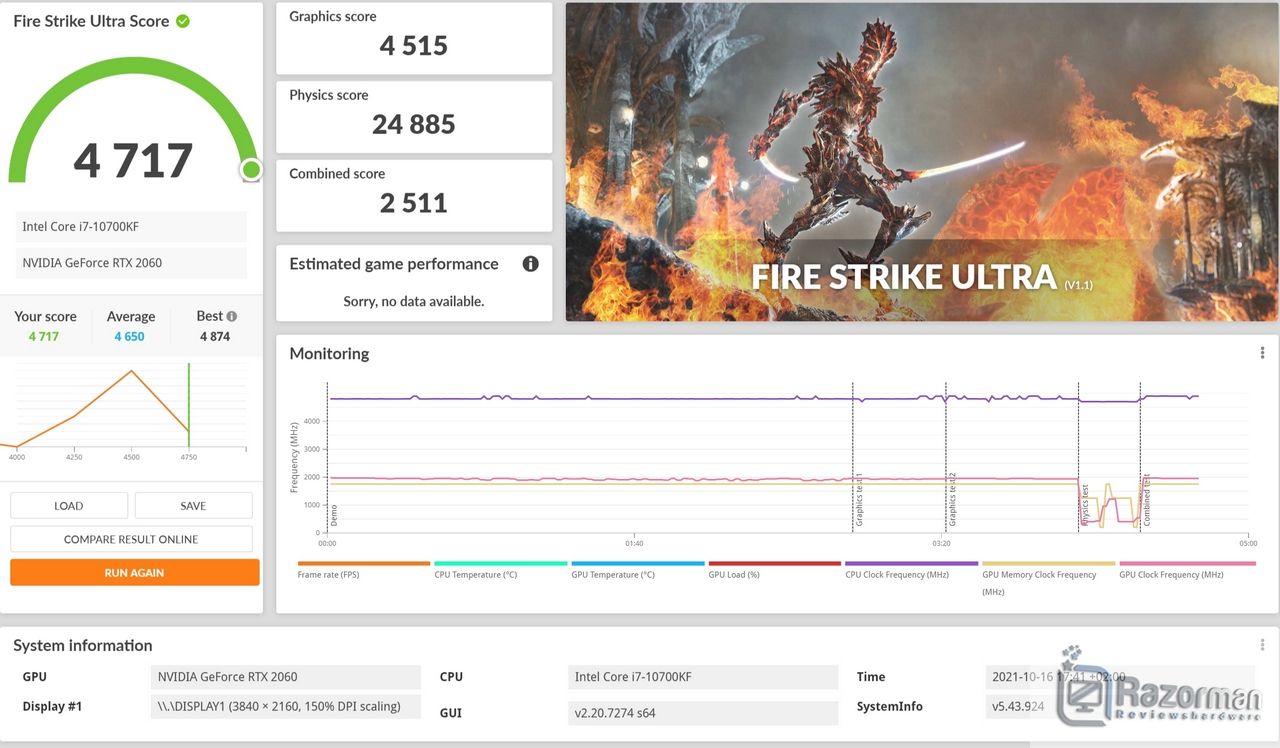Click the 01:40 label on the monitoring time axis
This screenshot has height=748, width=1280.
634,544
